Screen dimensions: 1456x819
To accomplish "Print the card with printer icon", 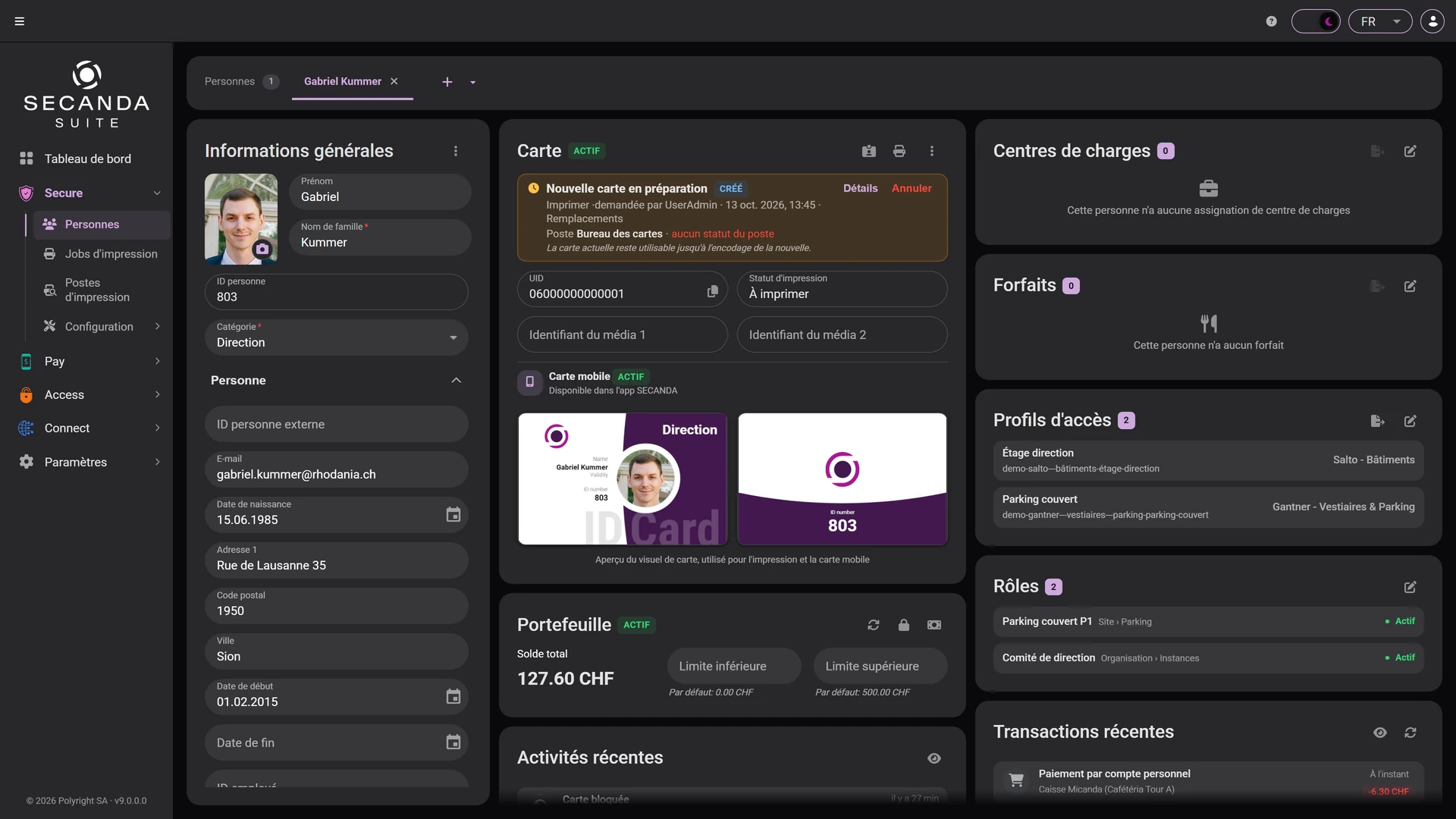I will pyautogui.click(x=899, y=151).
